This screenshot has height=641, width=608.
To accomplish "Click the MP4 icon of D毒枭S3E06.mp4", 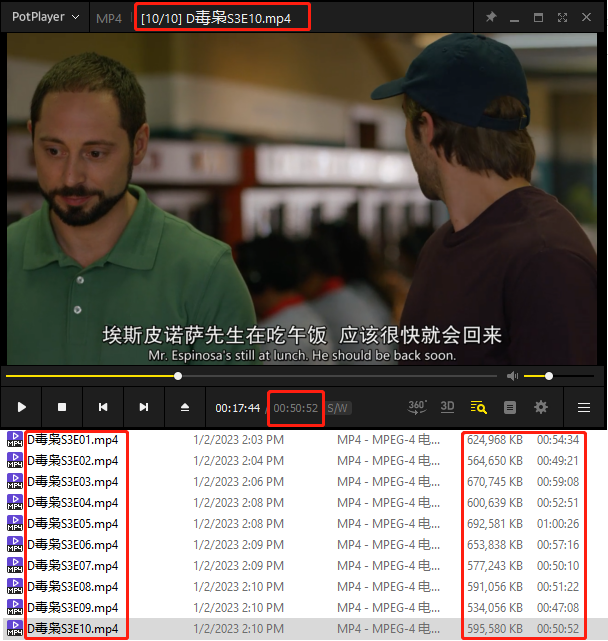I will click(x=15, y=545).
